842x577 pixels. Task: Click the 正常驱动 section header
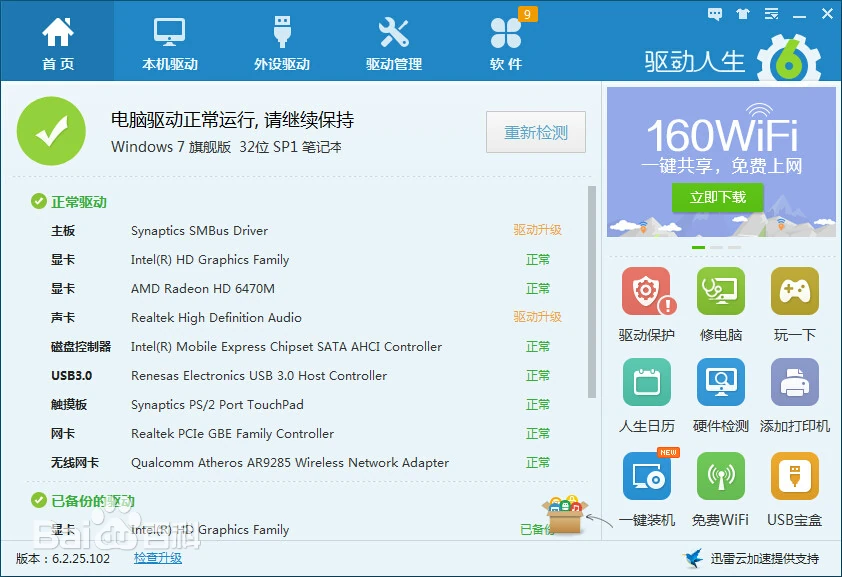tap(79, 202)
